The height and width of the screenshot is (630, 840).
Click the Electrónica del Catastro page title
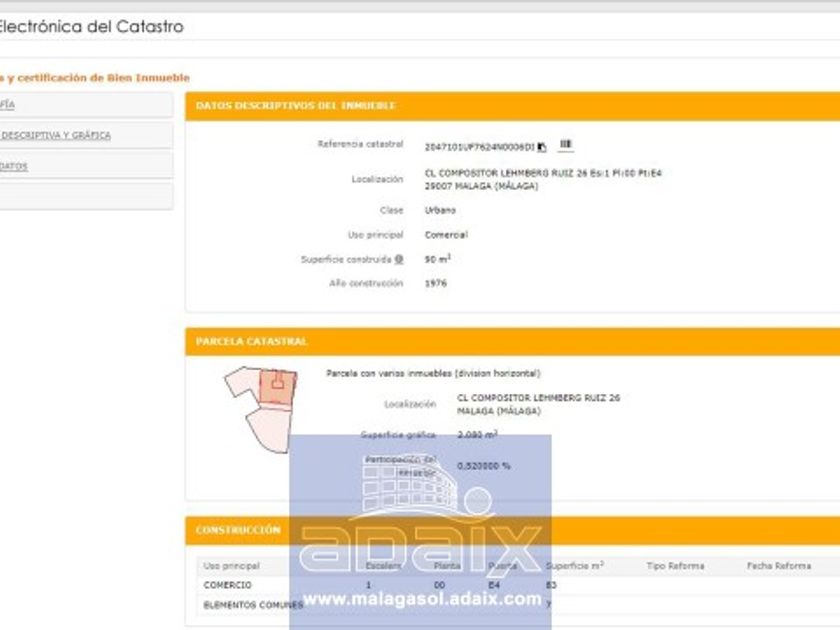[x=91, y=26]
